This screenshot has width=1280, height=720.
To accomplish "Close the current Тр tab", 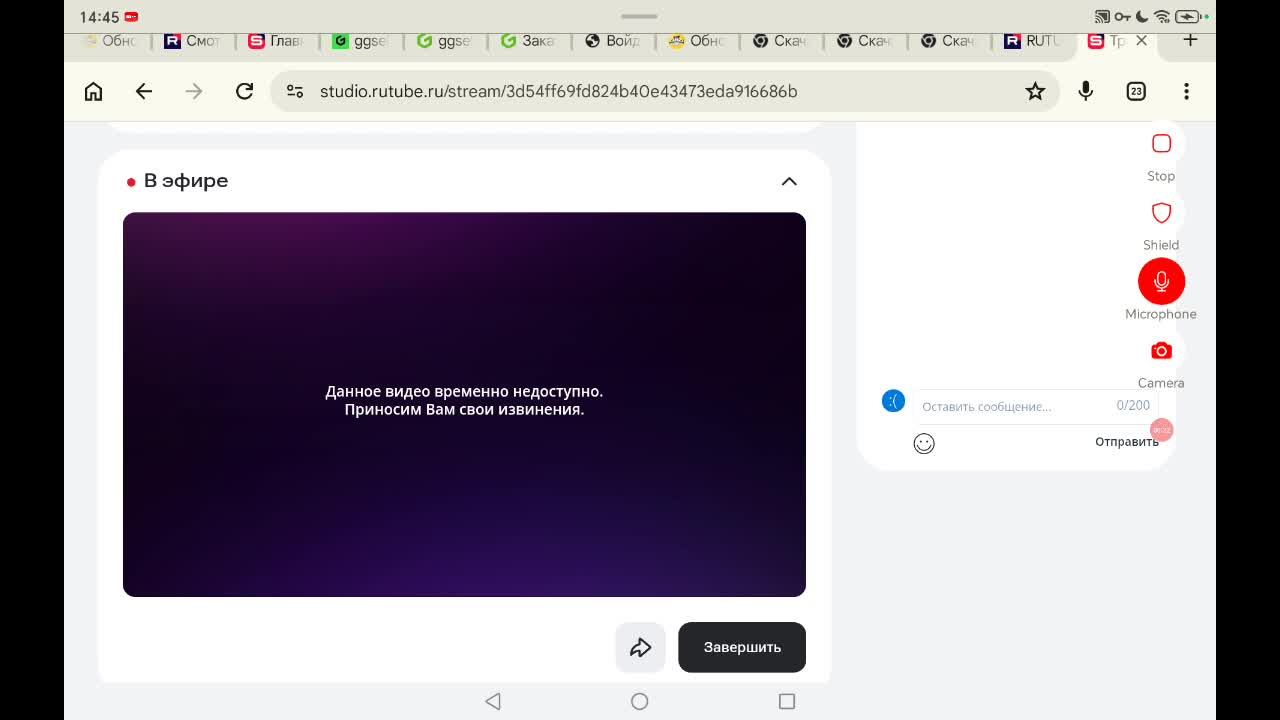I will [1141, 41].
